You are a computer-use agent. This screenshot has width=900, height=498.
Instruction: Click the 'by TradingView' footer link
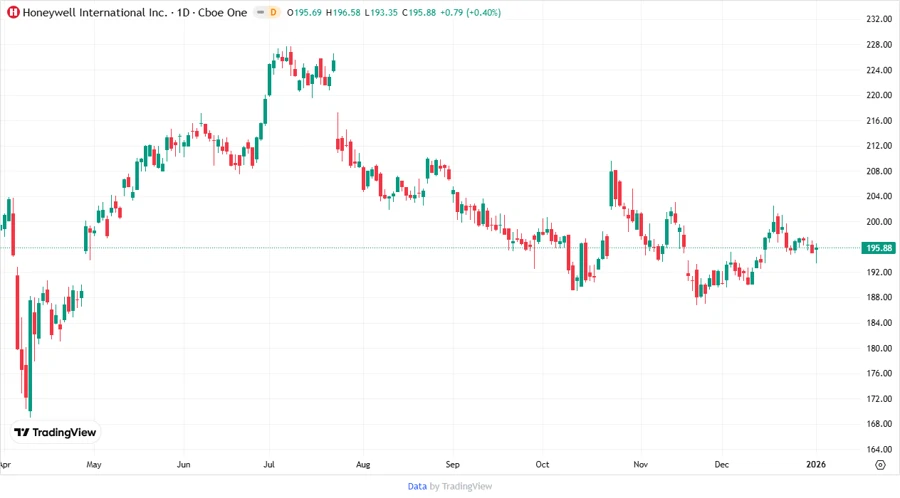[461, 487]
